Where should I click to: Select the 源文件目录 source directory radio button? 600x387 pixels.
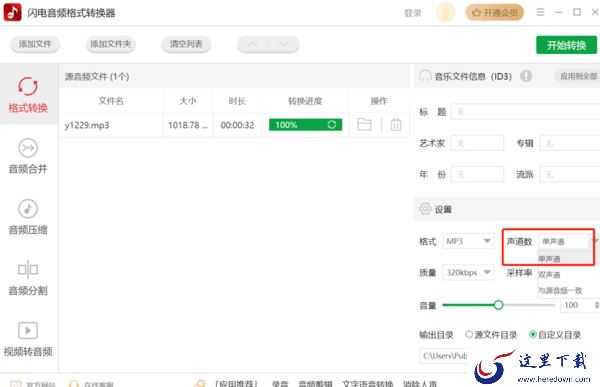(x=469, y=334)
